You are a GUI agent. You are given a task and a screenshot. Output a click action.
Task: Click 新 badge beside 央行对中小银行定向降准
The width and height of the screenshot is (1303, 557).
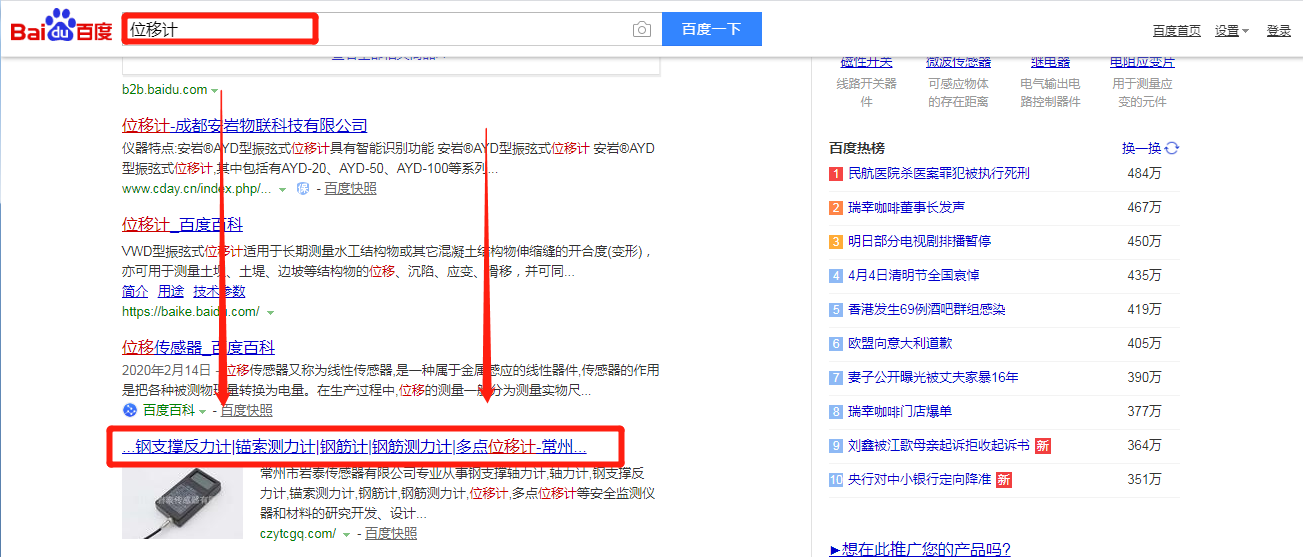pyautogui.click(x=1004, y=480)
